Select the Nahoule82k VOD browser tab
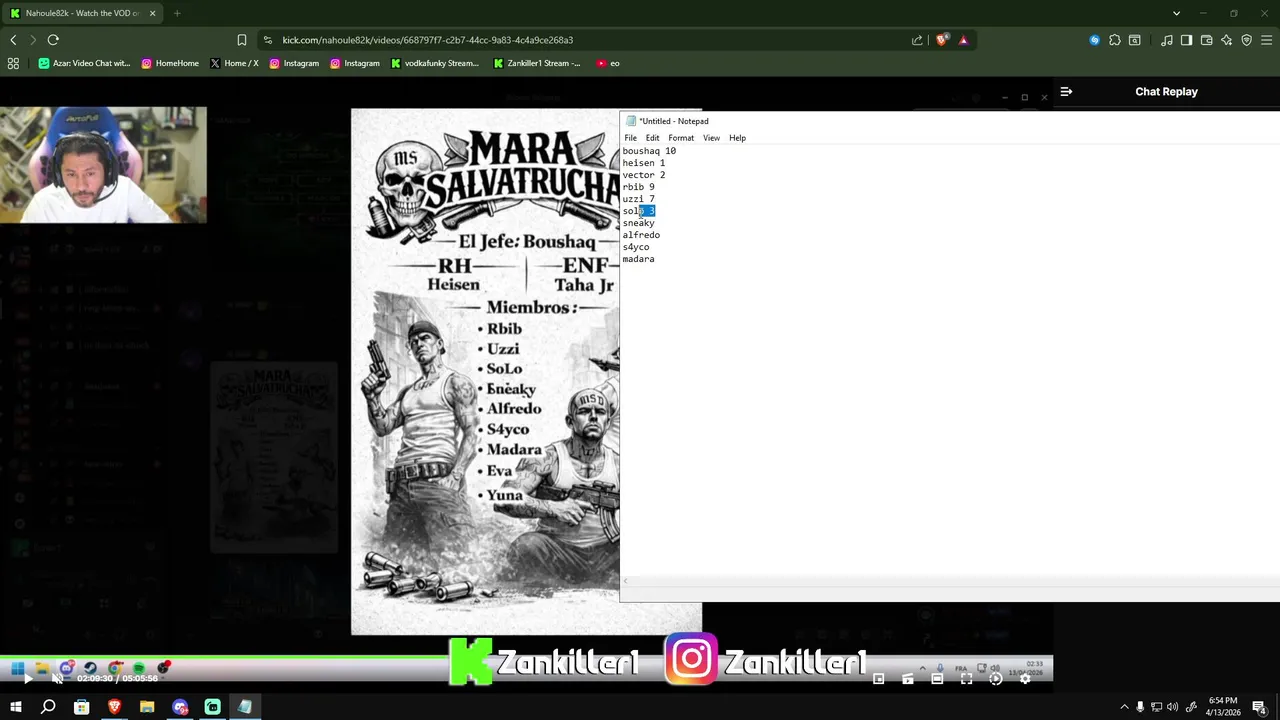 [83, 13]
